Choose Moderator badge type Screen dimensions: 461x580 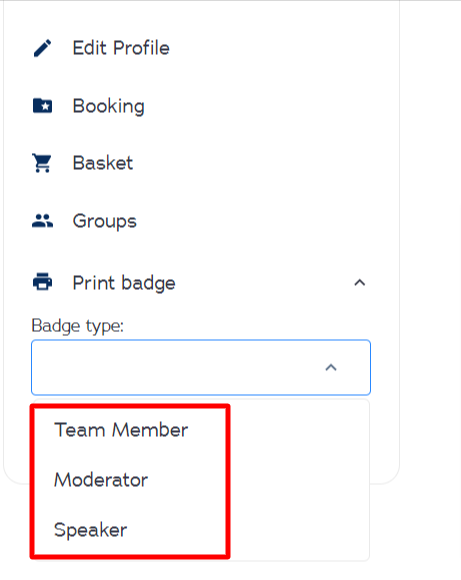(x=101, y=480)
